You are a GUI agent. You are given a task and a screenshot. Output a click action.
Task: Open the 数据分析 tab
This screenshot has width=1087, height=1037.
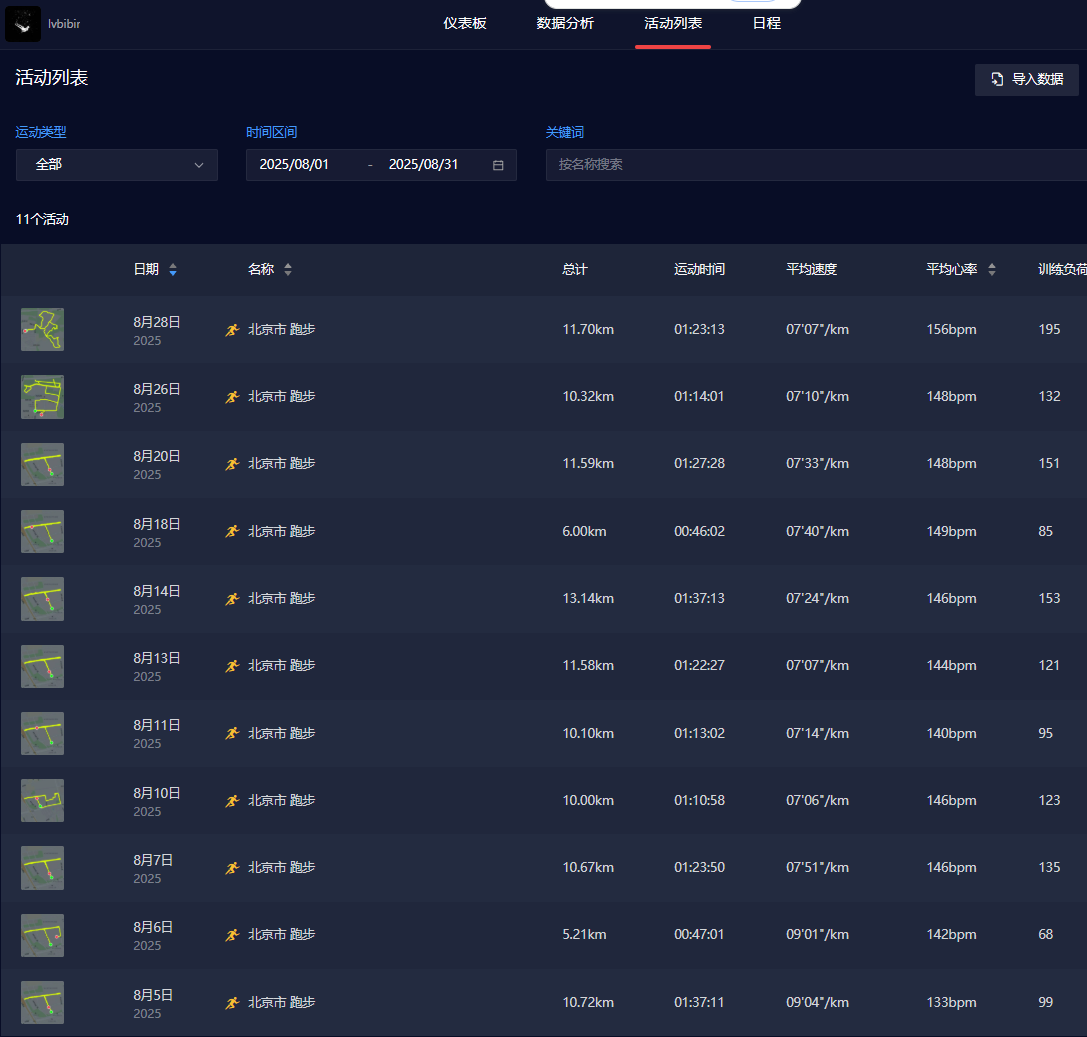point(565,23)
